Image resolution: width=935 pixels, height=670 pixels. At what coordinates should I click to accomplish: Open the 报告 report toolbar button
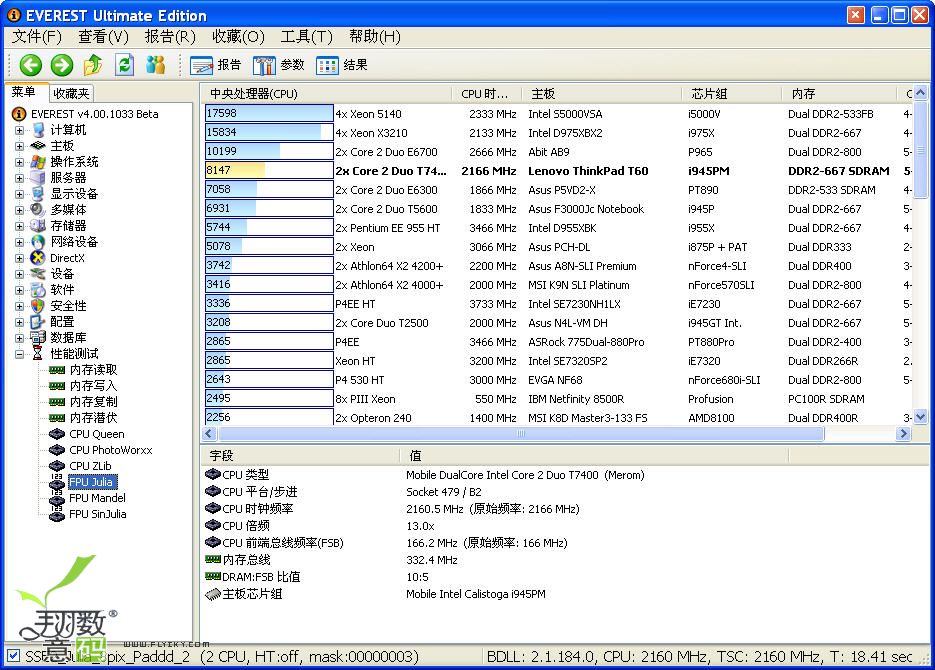tap(215, 64)
